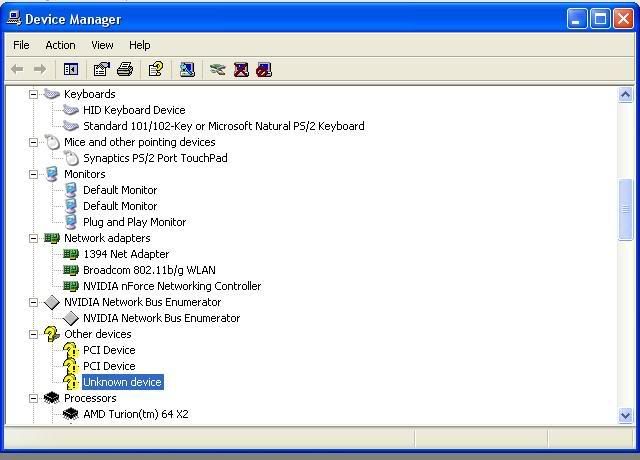Screen dimensions: 640x460
Task: Click the Plug and Play Monitor icon
Action: coord(71,222)
